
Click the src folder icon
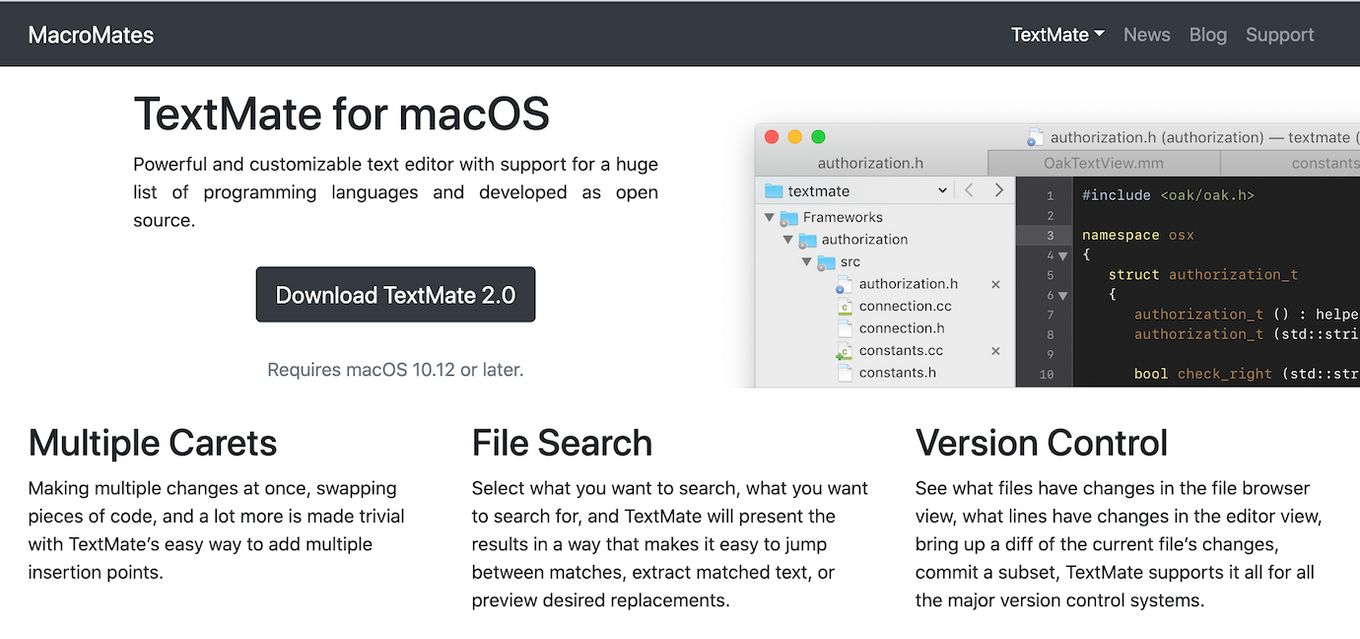pyautogui.click(x=826, y=262)
